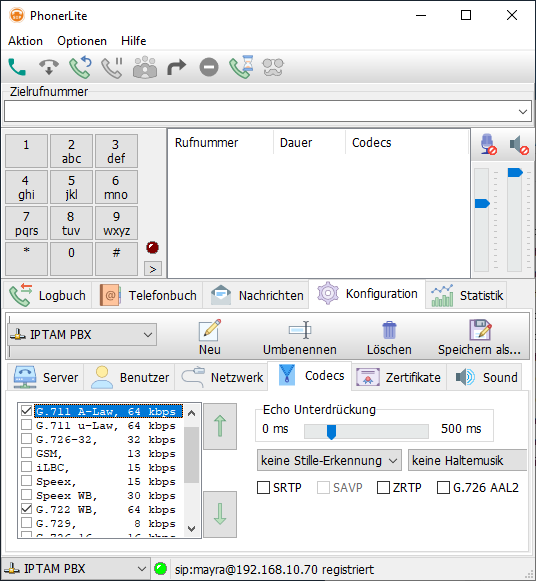
Task: Enable the G.729 codec checkbox
Action: click(x=26, y=523)
